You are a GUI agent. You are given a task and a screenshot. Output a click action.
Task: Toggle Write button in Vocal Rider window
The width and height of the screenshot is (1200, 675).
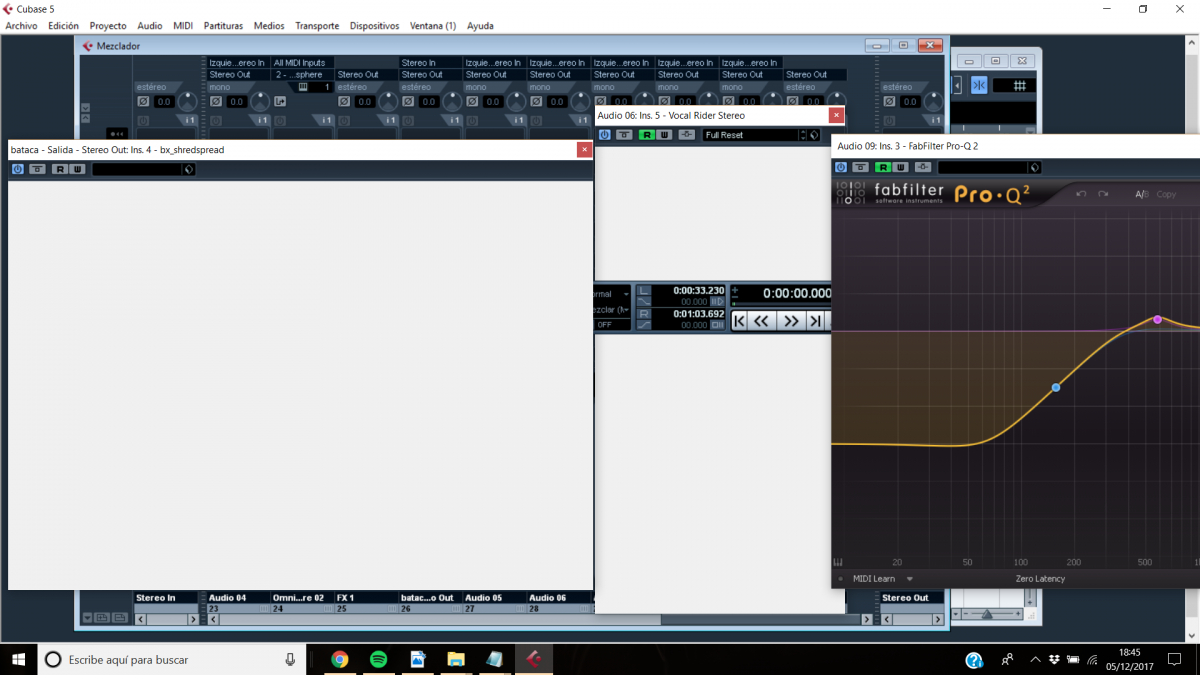[664, 134]
